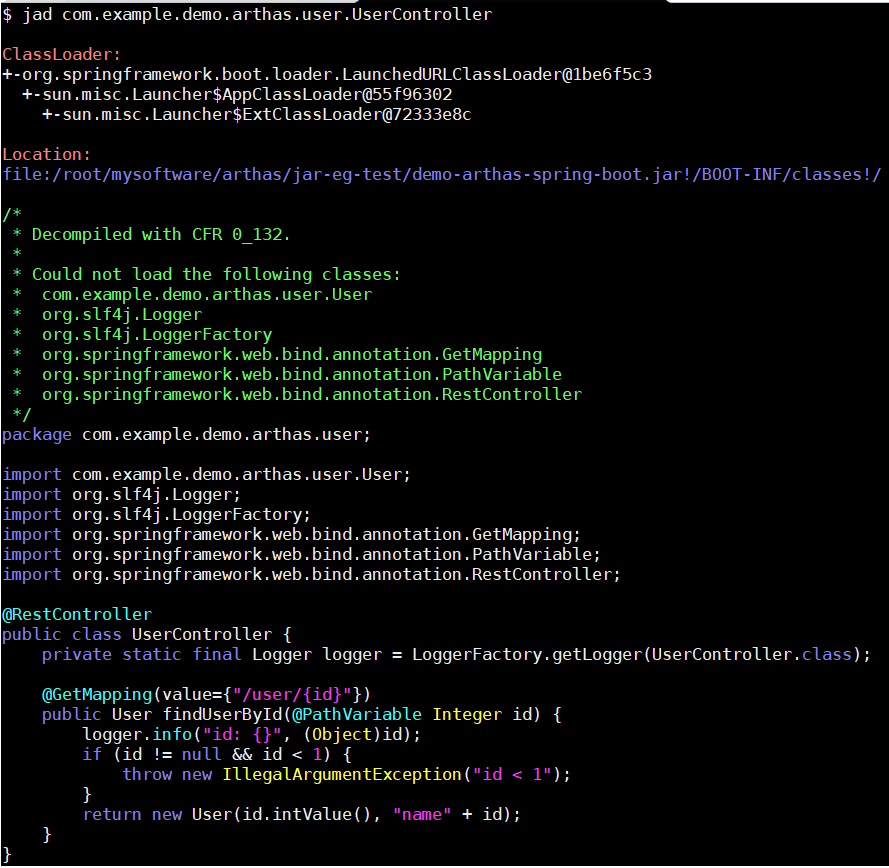This screenshot has width=889, height=868.
Task: Click the @RestController annotation
Action: click(x=77, y=615)
